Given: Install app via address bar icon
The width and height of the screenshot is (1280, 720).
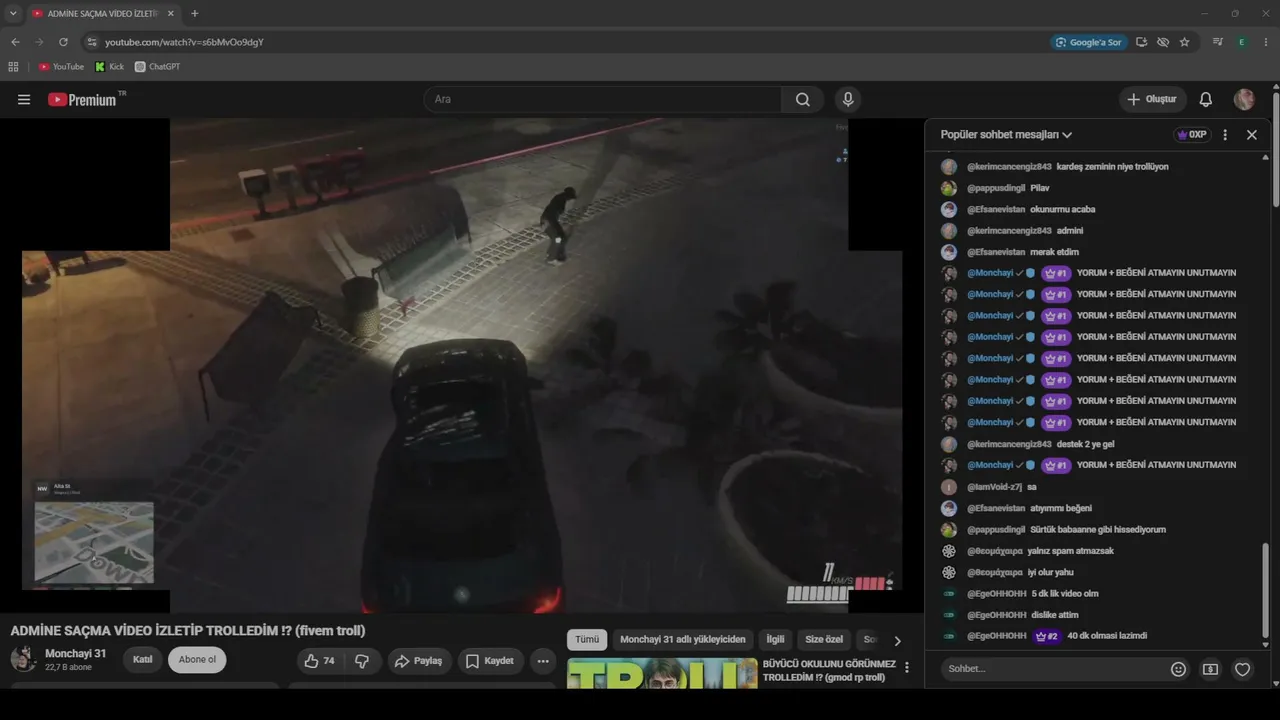Looking at the screenshot, I should point(1141,42).
